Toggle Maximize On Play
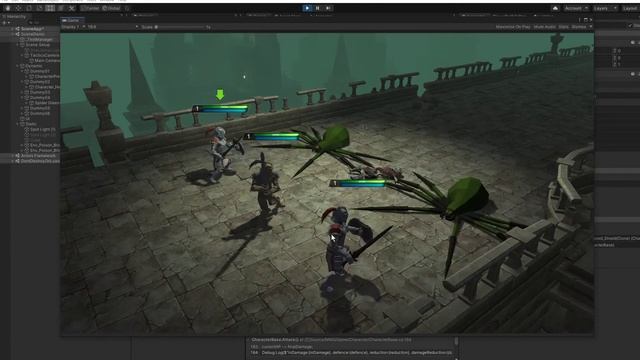Image resolution: width=640 pixels, height=360 pixels. (513, 27)
